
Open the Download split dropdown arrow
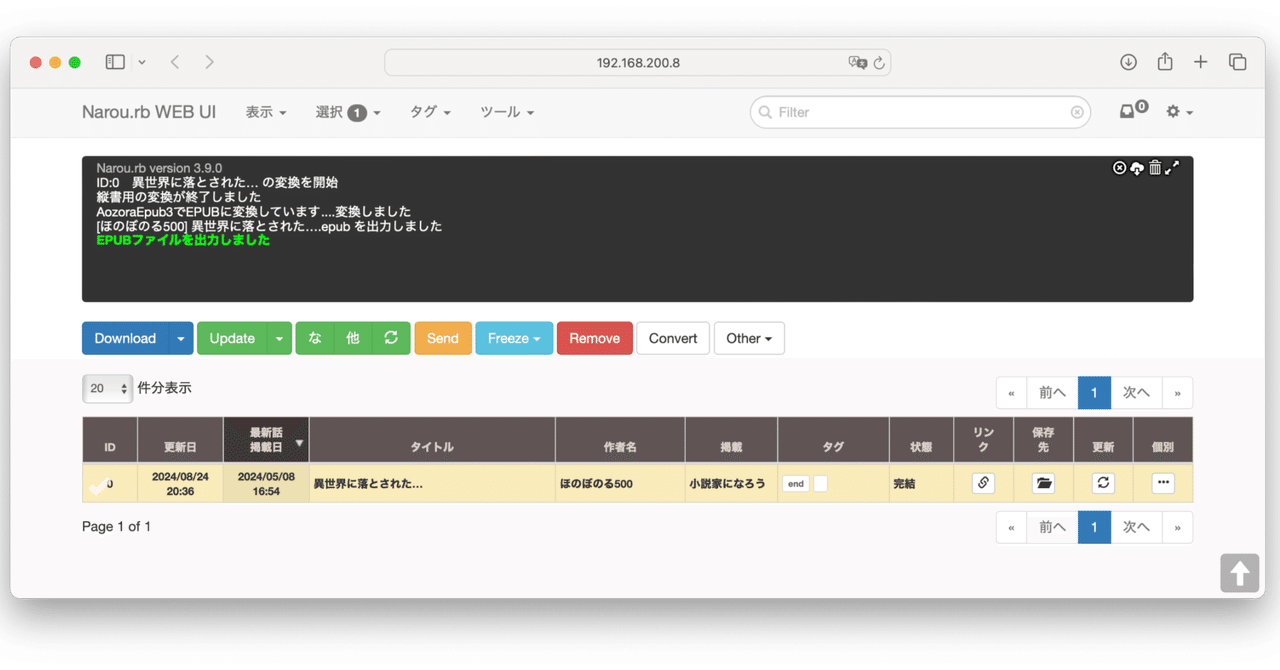(x=181, y=338)
